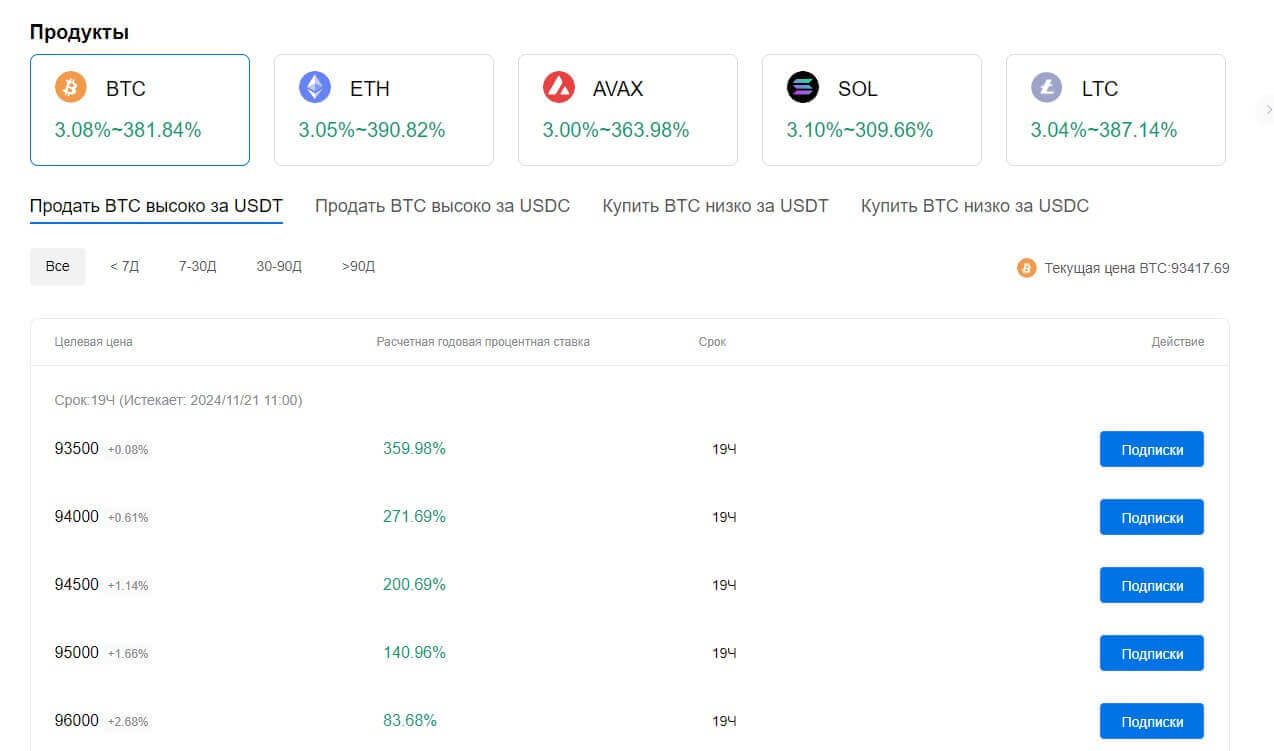Select the 'Продать BTC высоко за USDT' tab

coord(156,206)
